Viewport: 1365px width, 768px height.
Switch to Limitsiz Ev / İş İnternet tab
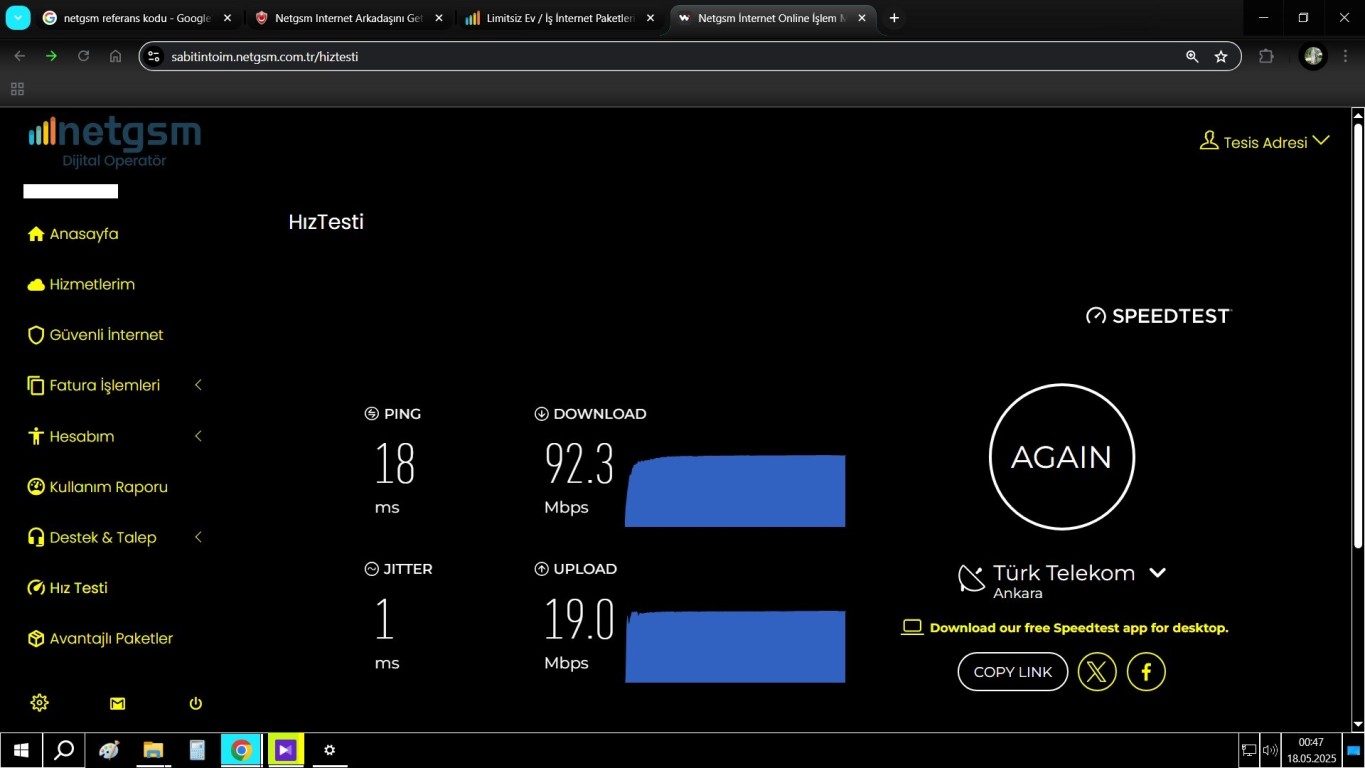click(x=560, y=18)
